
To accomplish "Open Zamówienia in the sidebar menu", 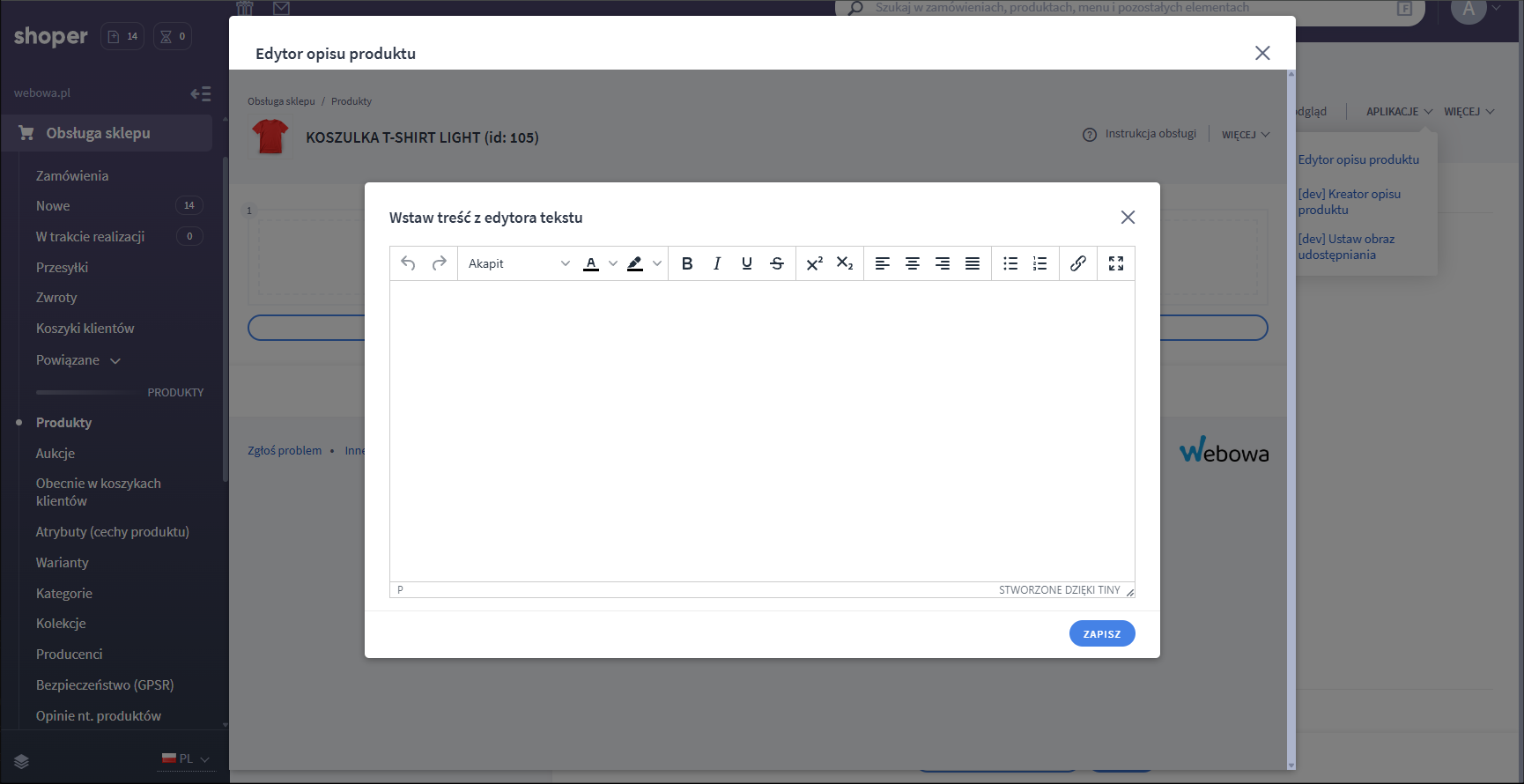I will point(72,176).
